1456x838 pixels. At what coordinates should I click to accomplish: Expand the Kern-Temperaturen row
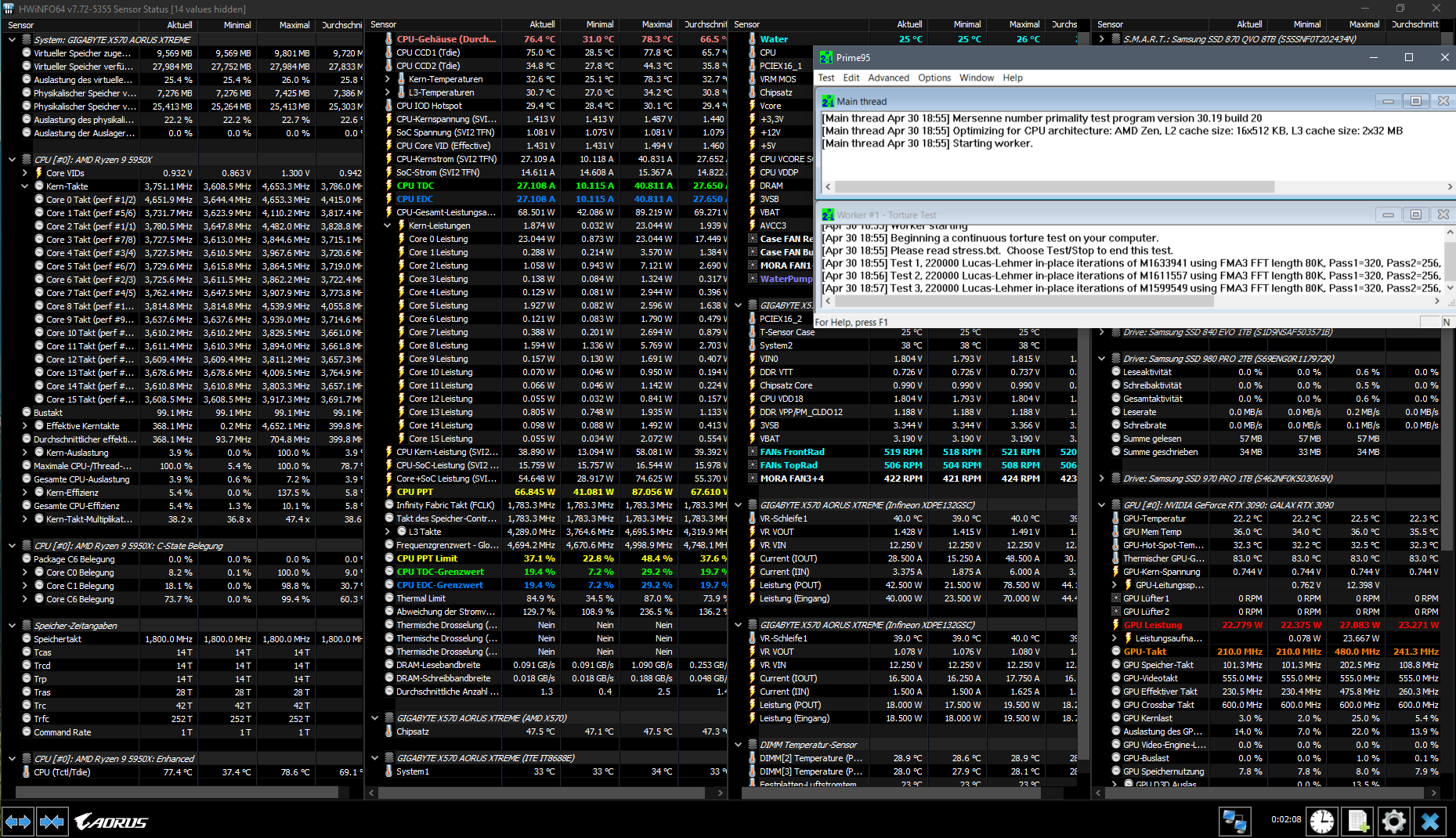point(387,79)
